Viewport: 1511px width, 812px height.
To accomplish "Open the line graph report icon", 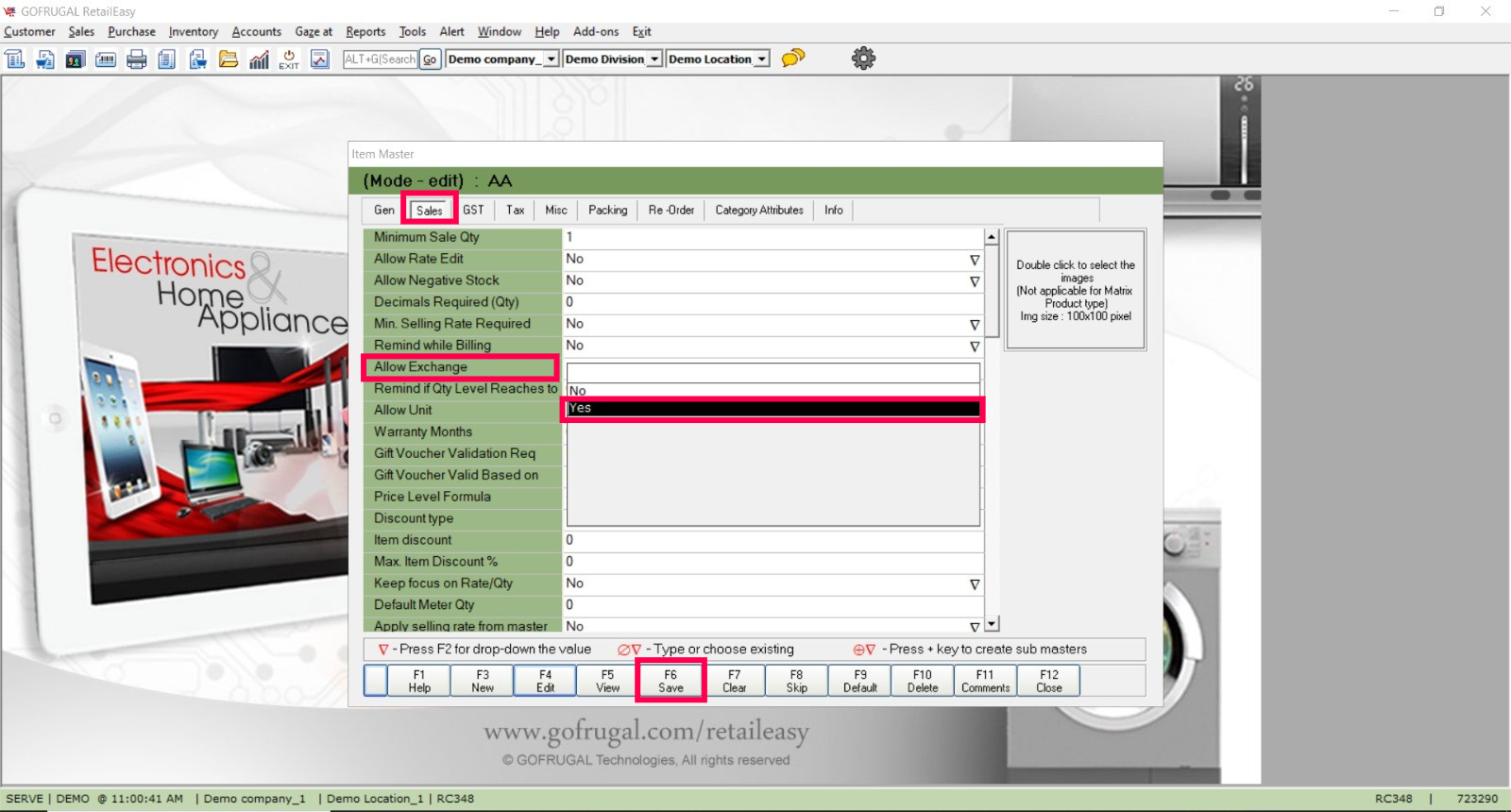I will click(320, 59).
